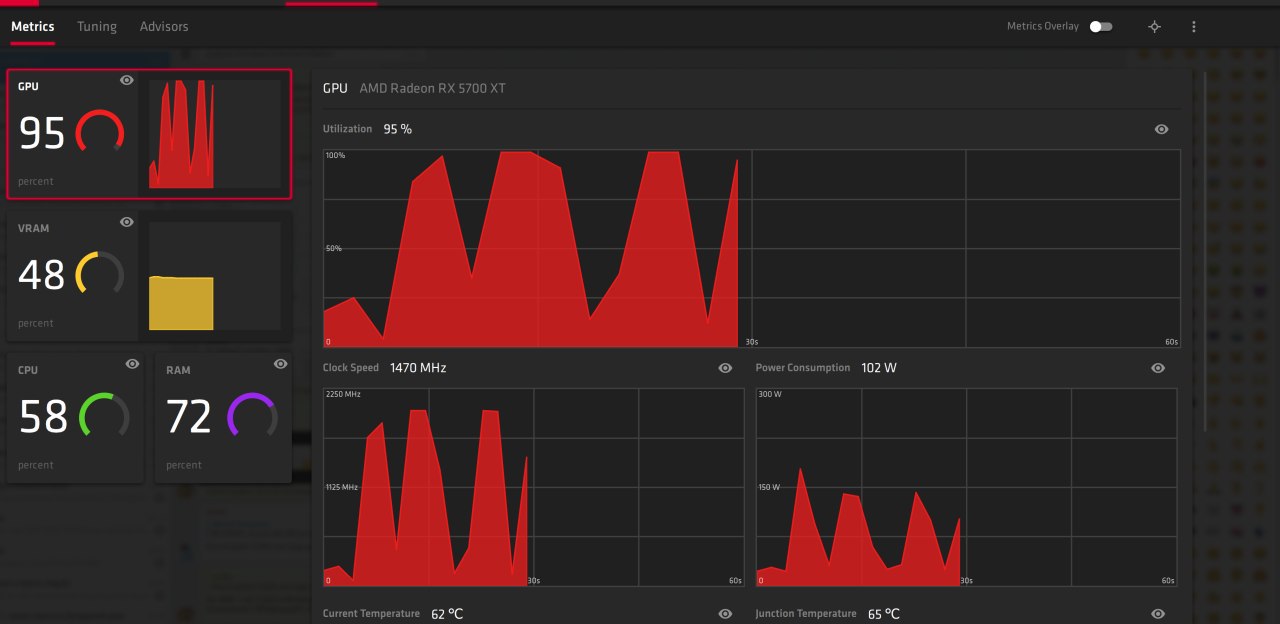Click the Power Consumption label

803,368
